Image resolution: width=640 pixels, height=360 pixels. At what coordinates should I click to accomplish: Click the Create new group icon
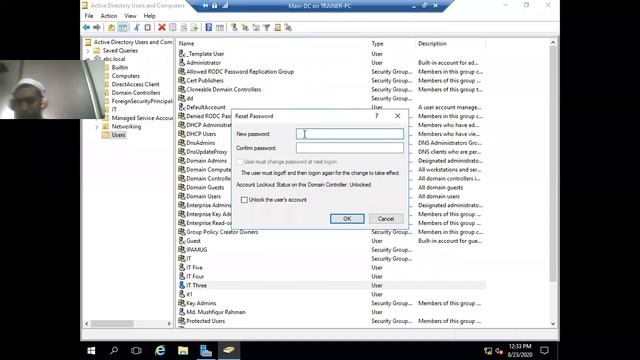[x=245, y=27]
